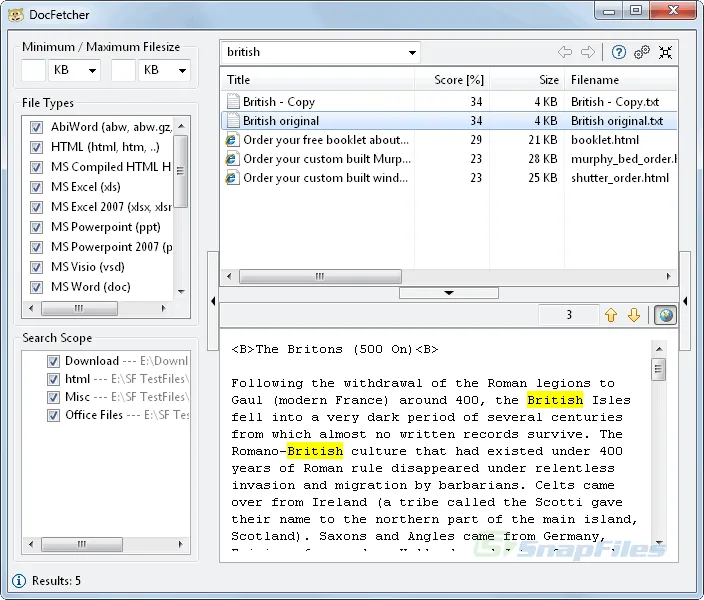Click the back arrow navigation icon
This screenshot has height=600, width=704.
point(565,52)
